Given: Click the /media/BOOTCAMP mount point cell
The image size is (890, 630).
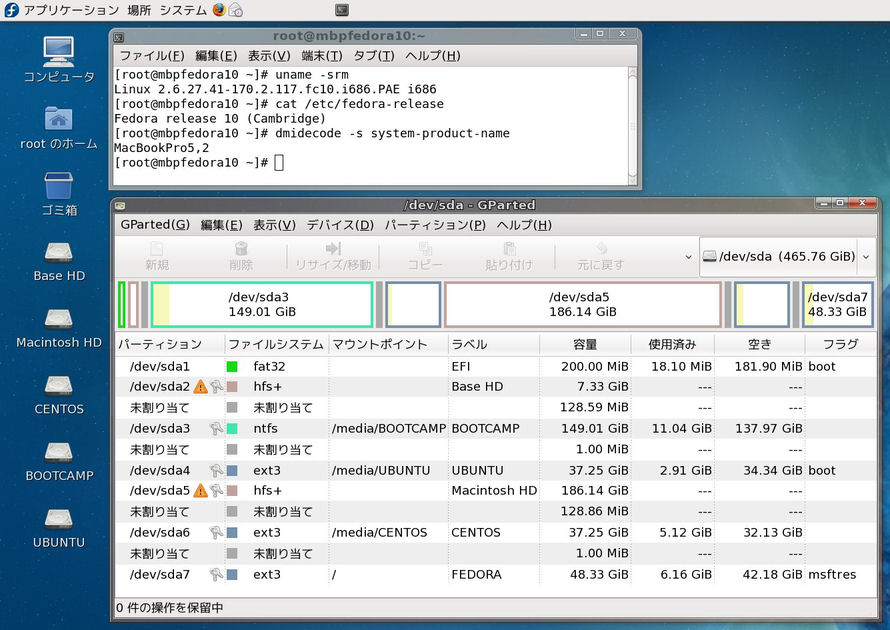Looking at the screenshot, I should [x=389, y=429].
